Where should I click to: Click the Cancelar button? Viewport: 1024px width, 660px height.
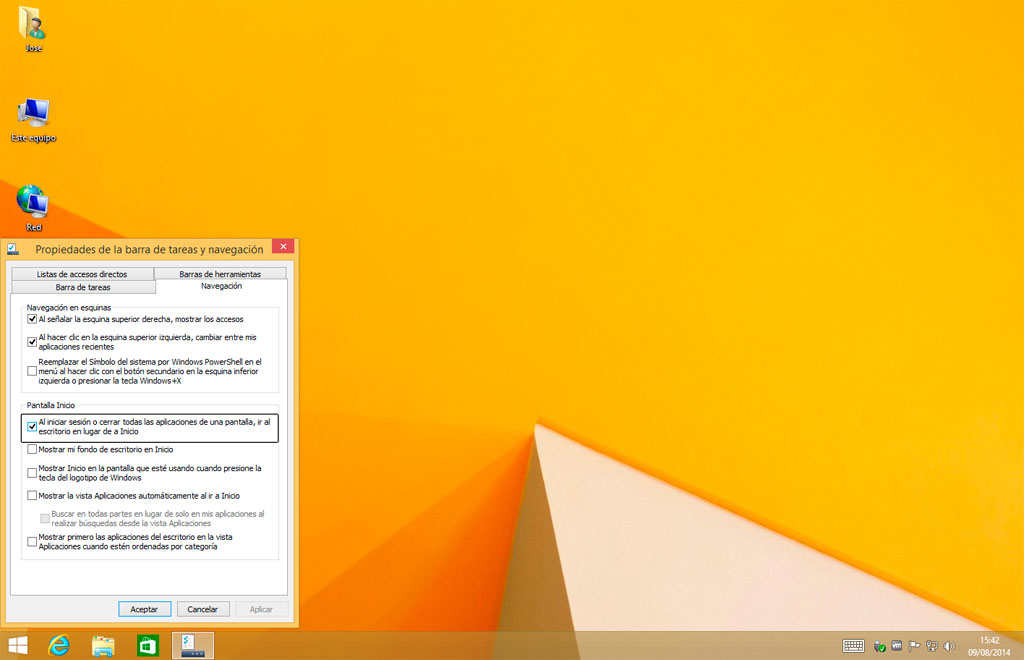point(203,609)
